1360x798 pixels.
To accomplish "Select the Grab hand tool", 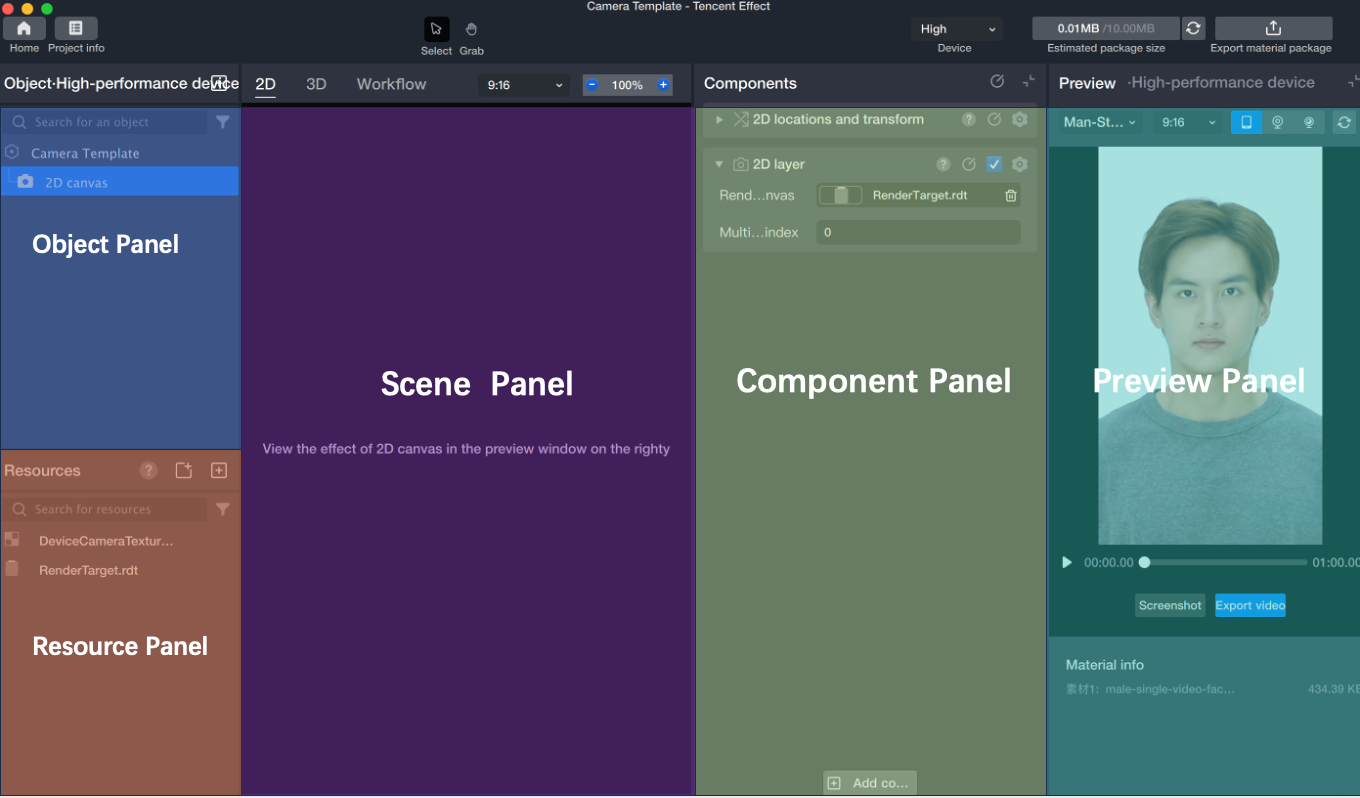I will [471, 30].
